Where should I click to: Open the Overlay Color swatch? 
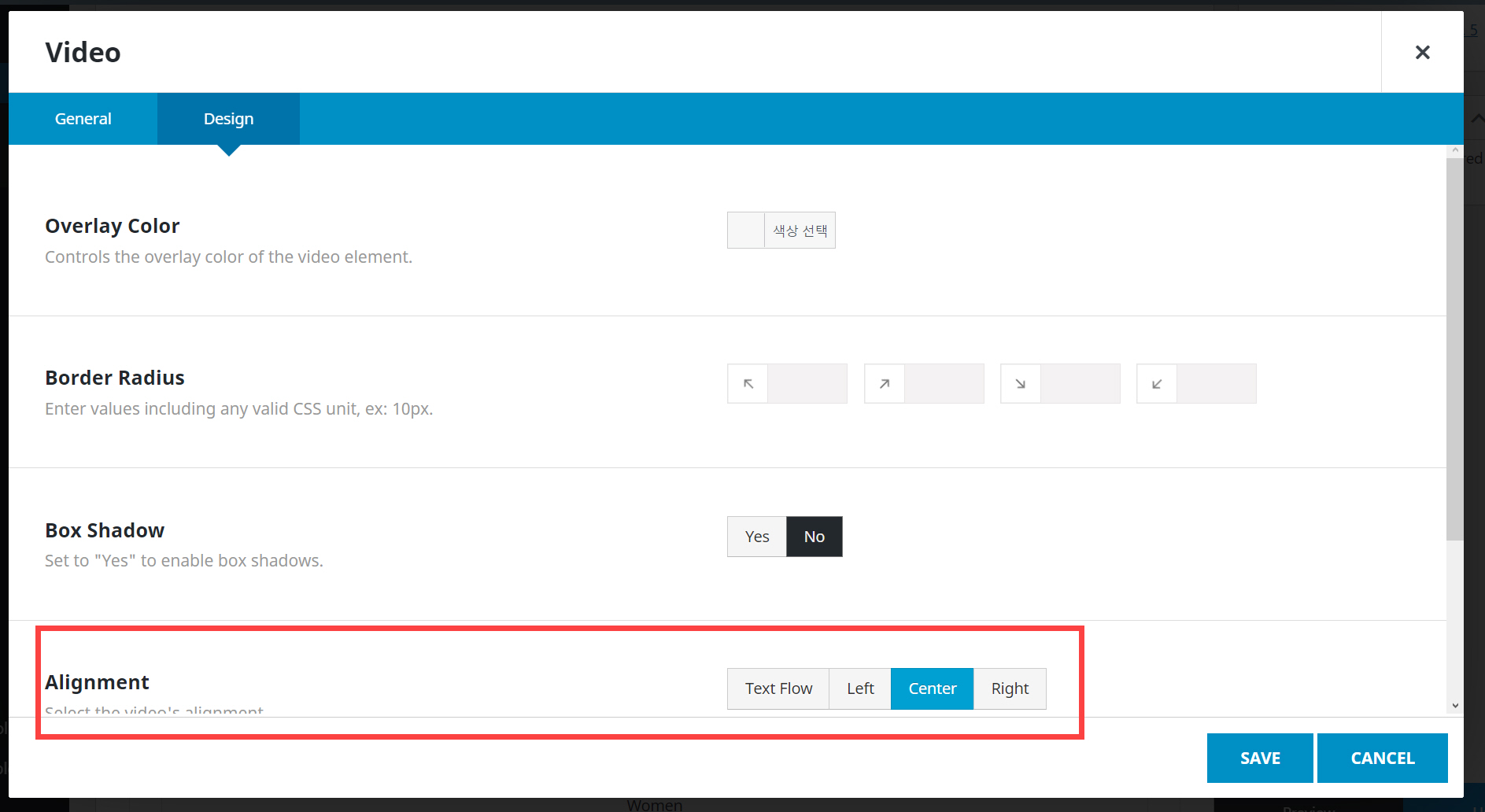(x=746, y=230)
